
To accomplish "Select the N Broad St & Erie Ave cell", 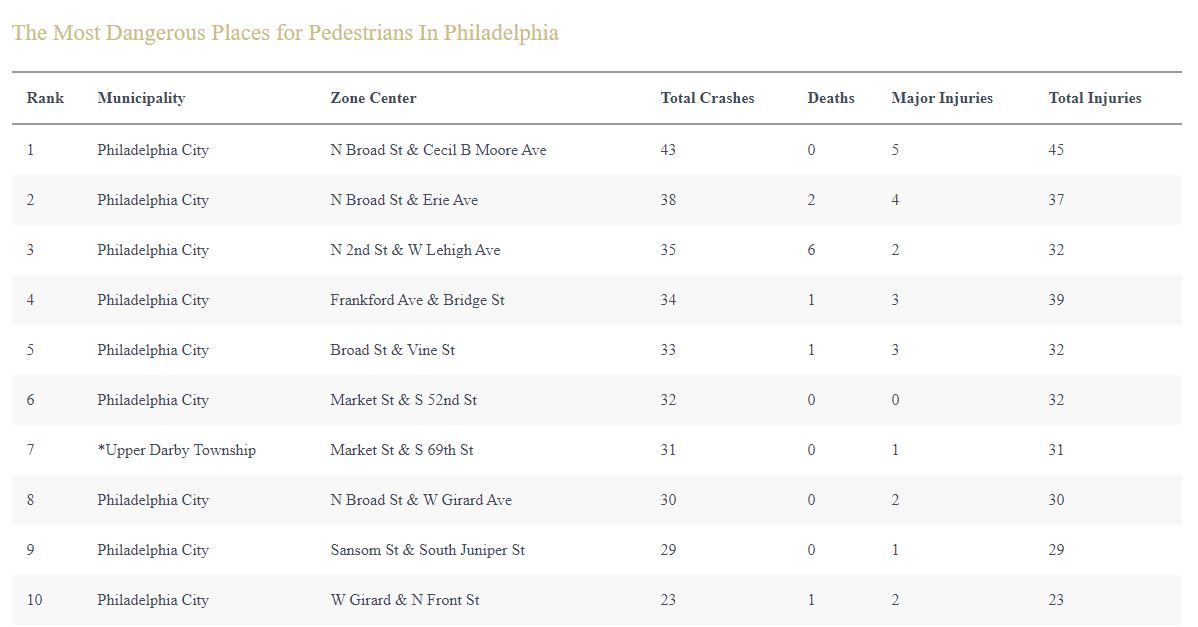I will [x=404, y=200].
